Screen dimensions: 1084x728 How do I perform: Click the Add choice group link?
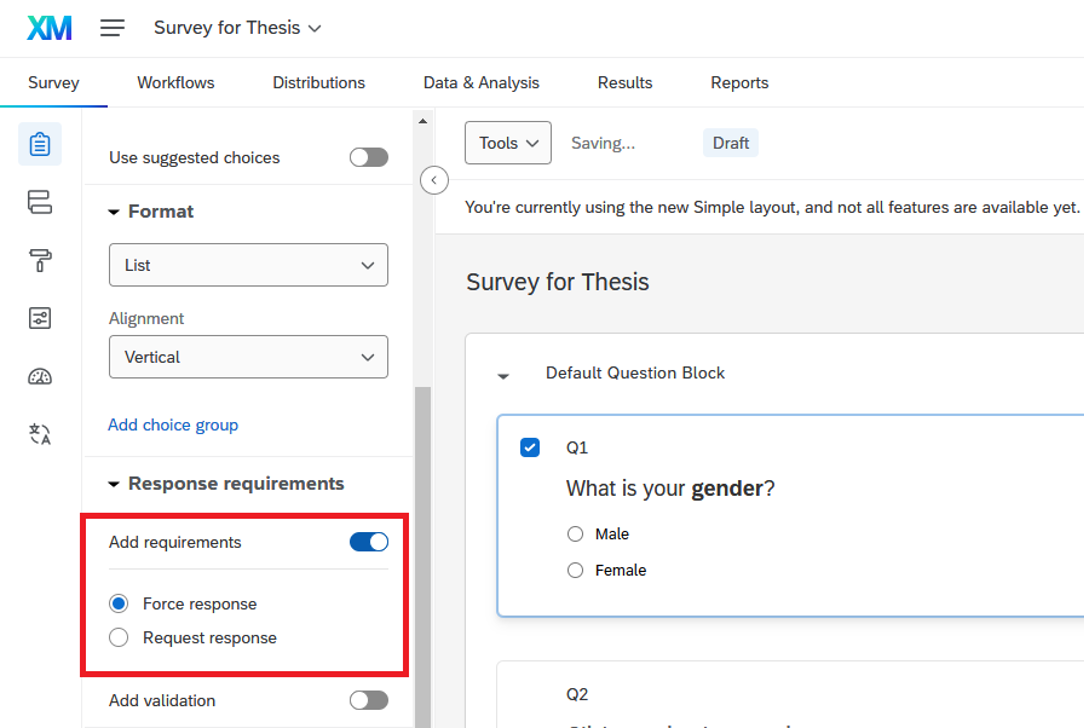coord(173,425)
